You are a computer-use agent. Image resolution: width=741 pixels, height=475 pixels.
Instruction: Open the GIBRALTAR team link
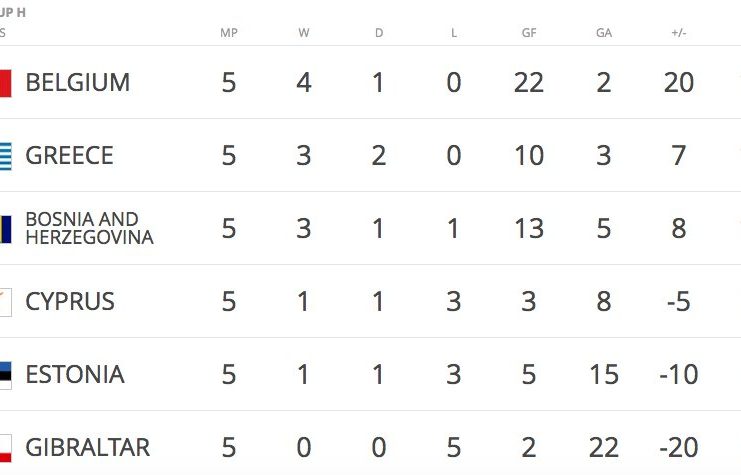point(87,448)
